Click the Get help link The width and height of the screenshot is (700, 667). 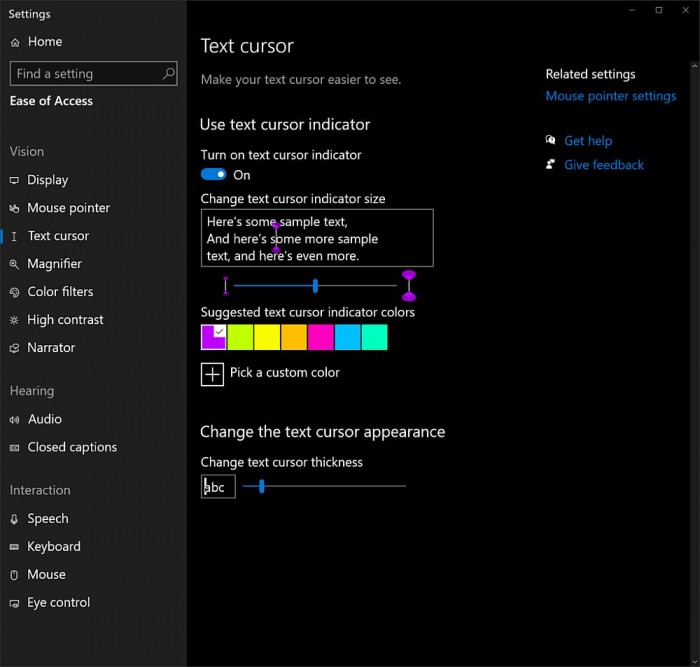click(587, 141)
